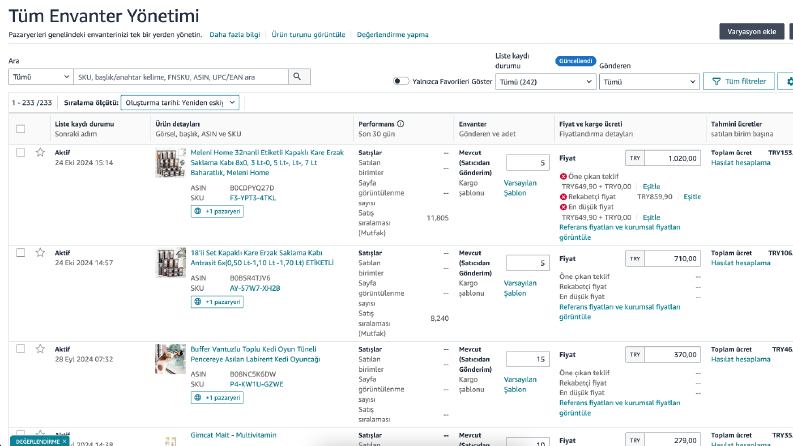Check the 18'li Set Kapaklı row checkbox
This screenshot has width=793, height=446.
pyautogui.click(x=20, y=252)
